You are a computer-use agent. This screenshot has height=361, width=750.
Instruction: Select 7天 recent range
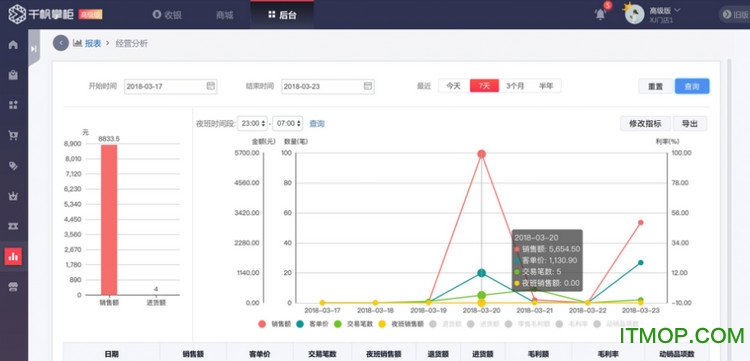[x=485, y=86]
